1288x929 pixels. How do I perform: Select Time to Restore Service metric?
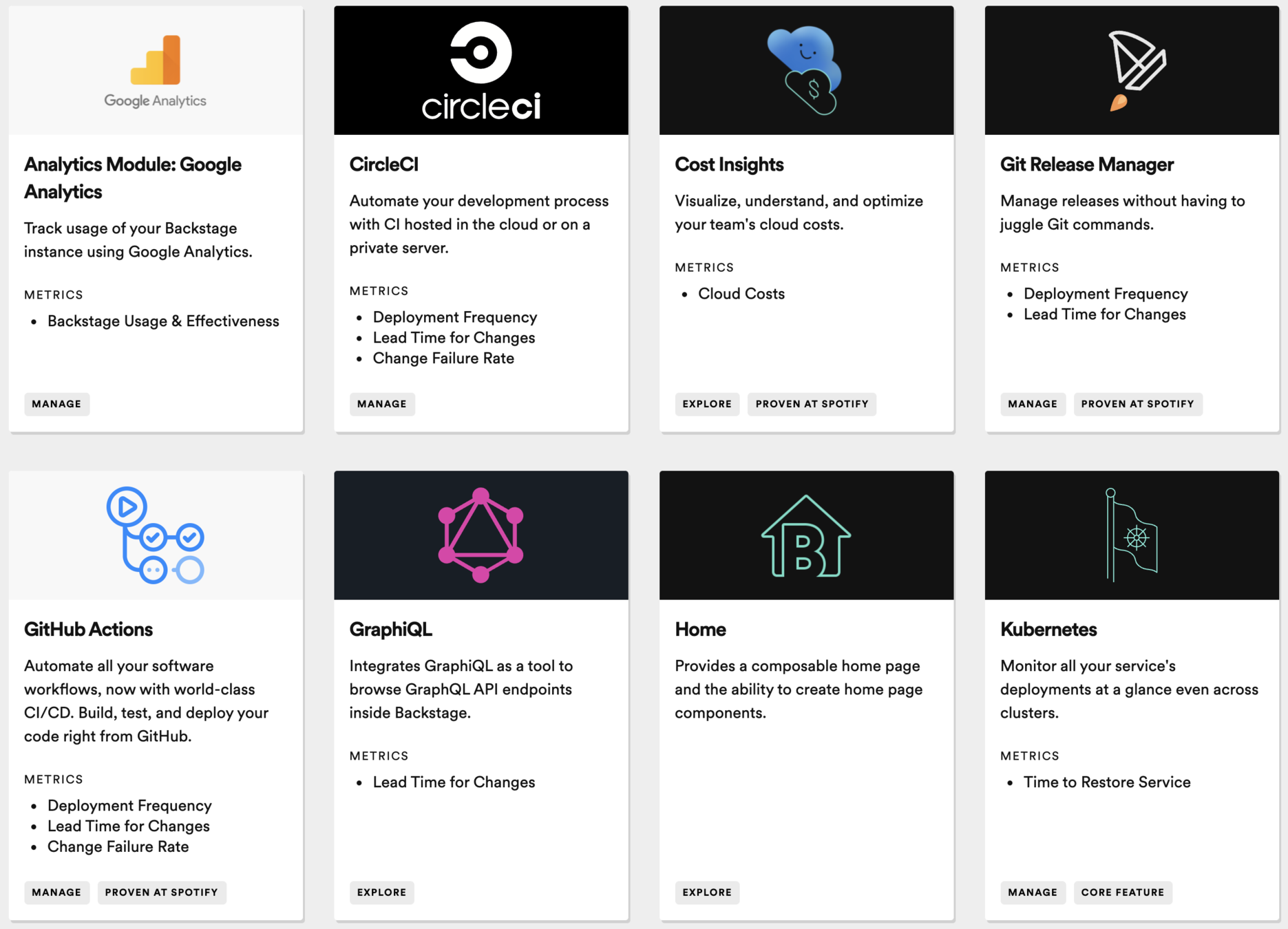(x=1107, y=782)
